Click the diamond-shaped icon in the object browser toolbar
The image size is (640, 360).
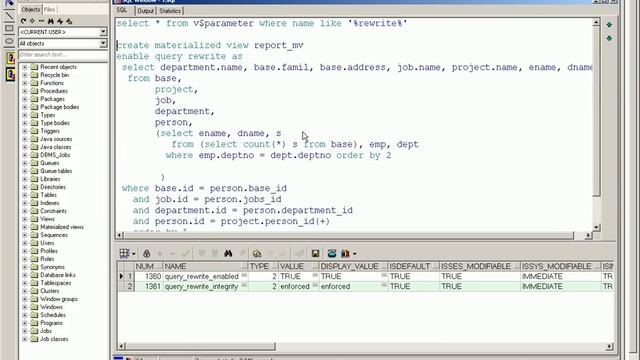tap(32, 21)
